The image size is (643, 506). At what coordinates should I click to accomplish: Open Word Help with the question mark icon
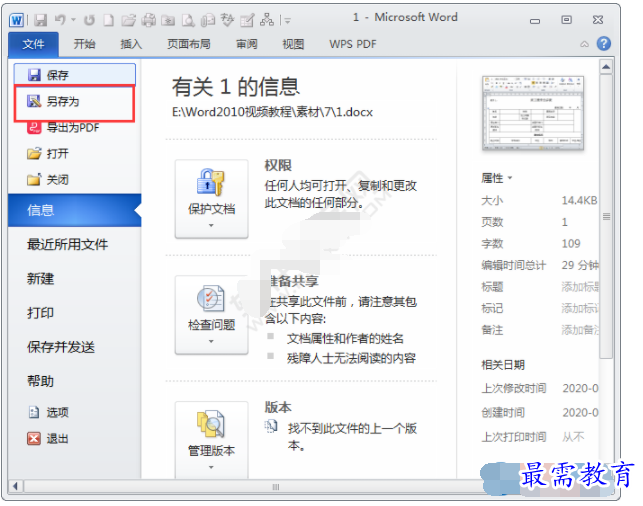[604, 43]
